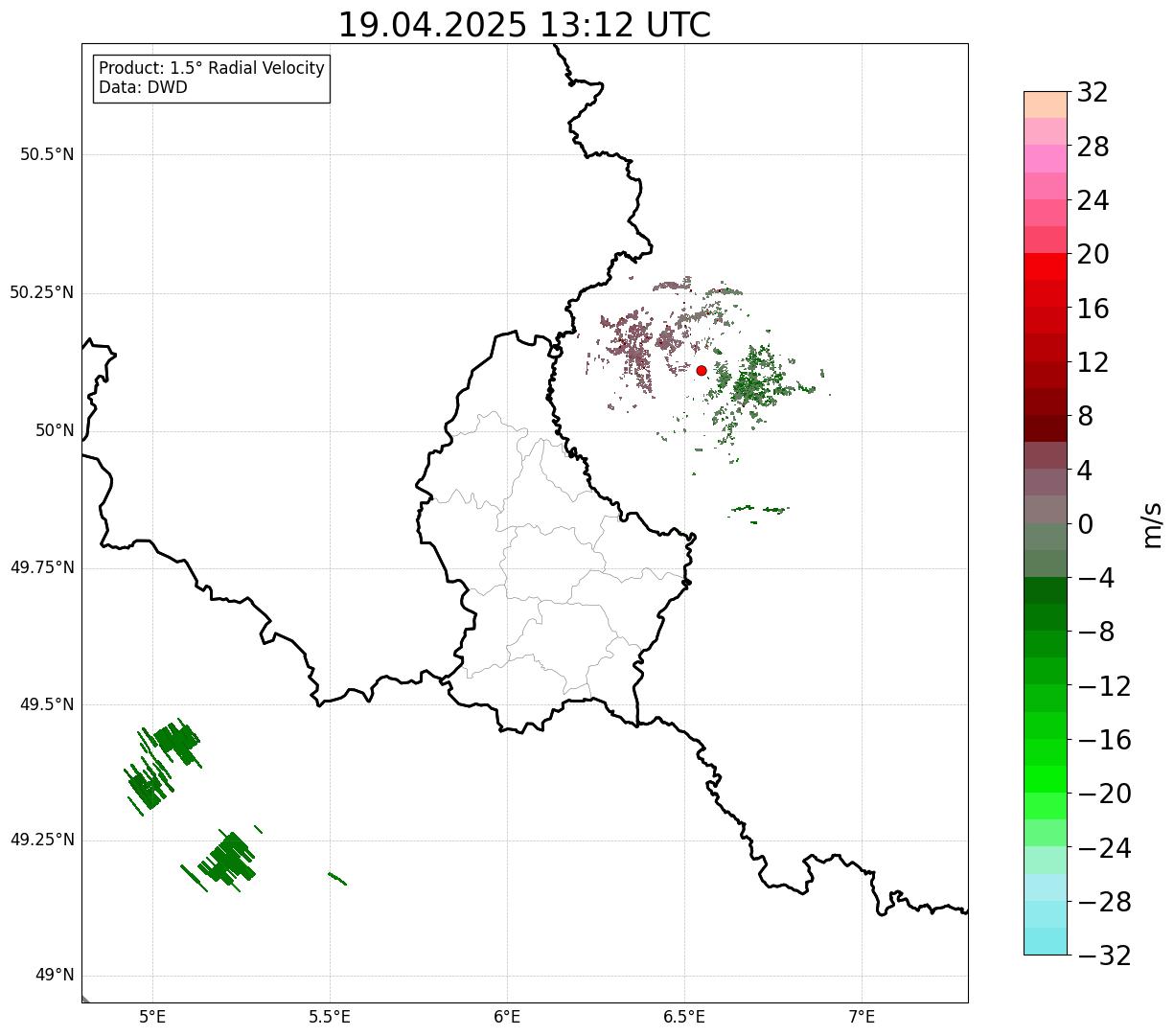Pick the cyan swatch at bottom of colorbar
Image resolution: width=1174 pixels, height=1036 pixels.
point(1046,941)
